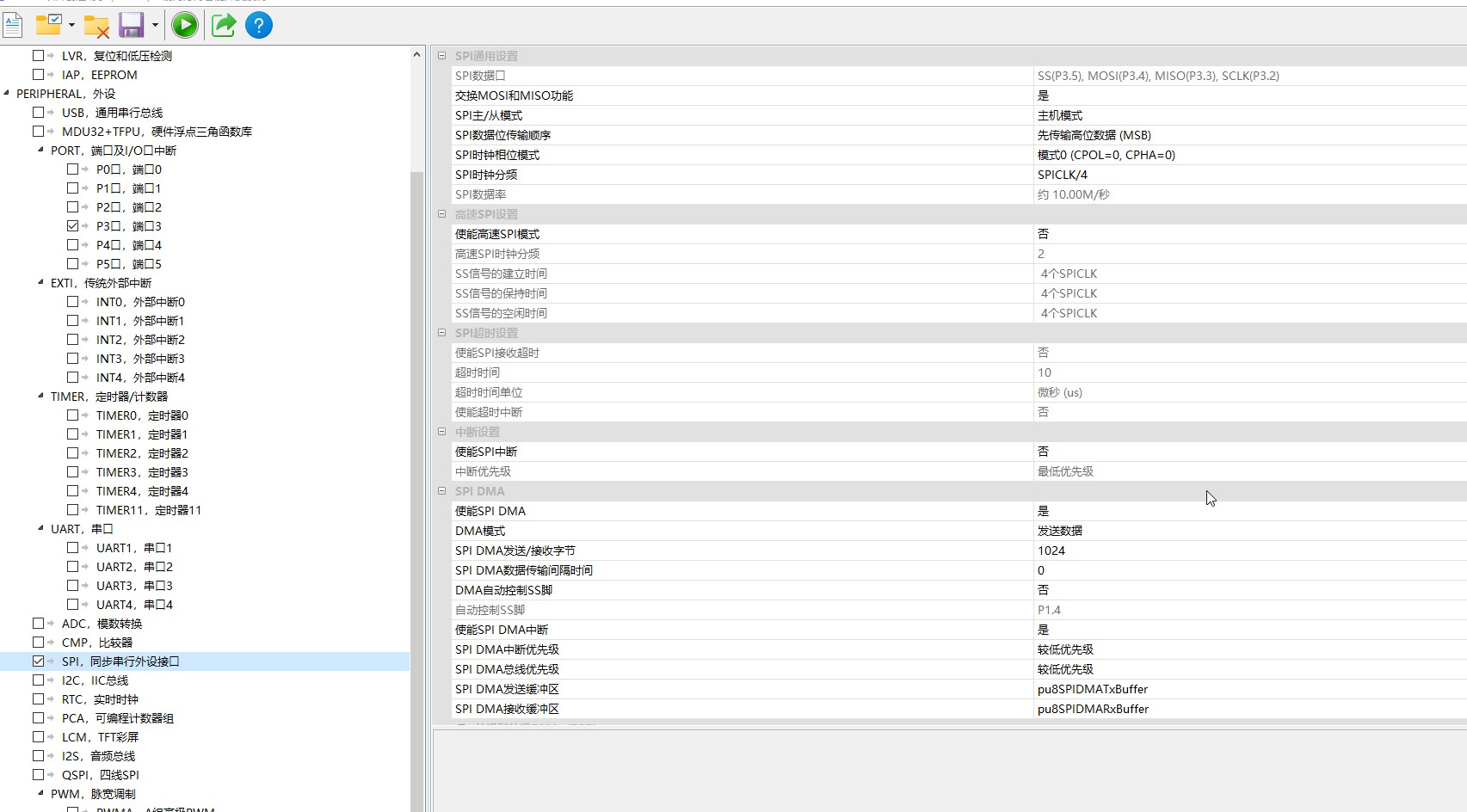
Task: Click the green export arrow icon
Action: tap(224, 25)
